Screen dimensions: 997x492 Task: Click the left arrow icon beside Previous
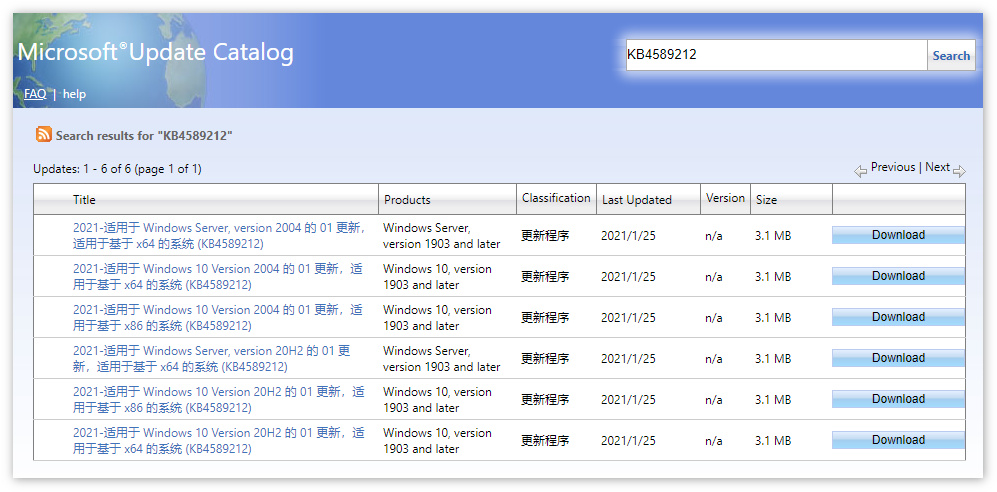[860, 171]
